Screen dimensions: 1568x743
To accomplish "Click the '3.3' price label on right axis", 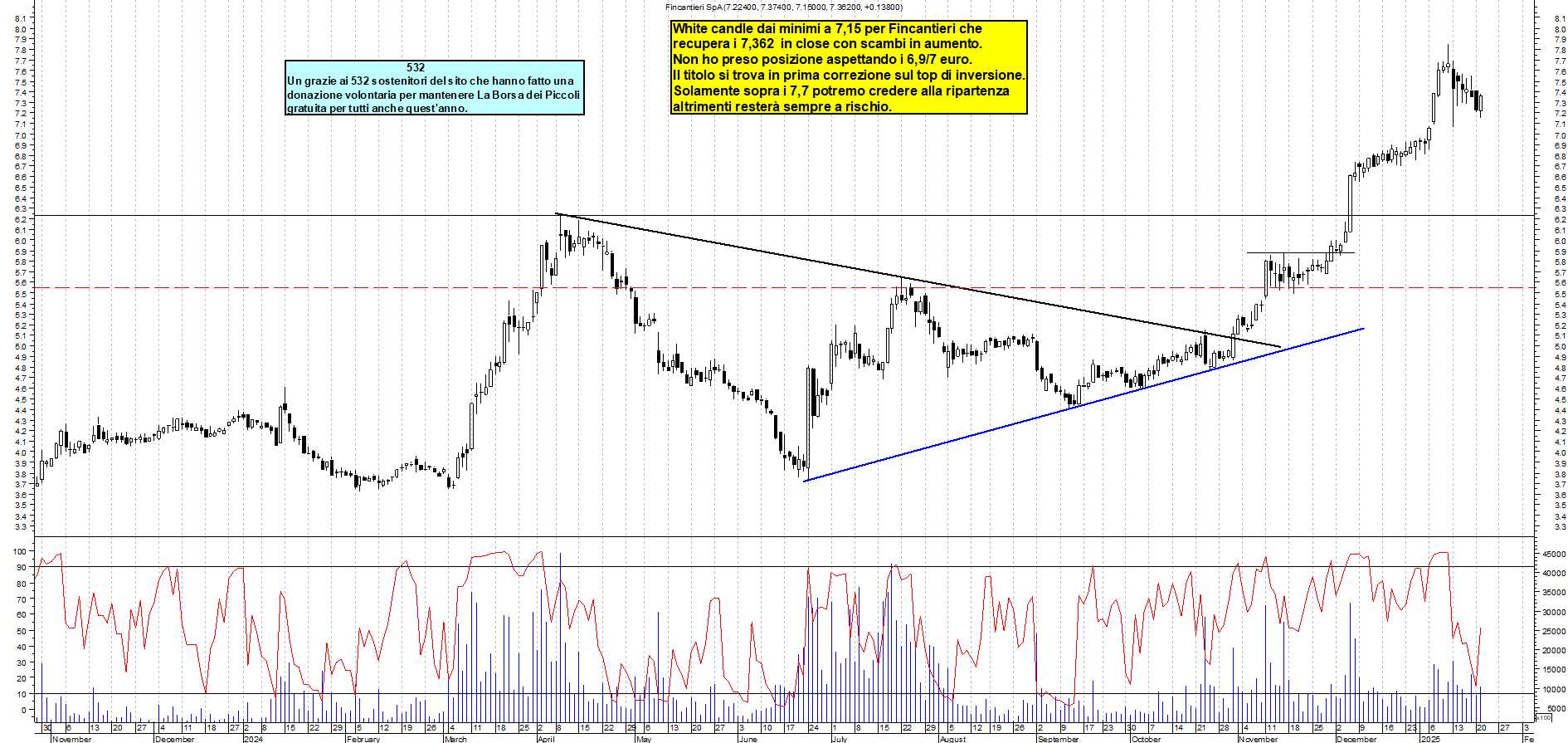I will tap(1561, 526).
